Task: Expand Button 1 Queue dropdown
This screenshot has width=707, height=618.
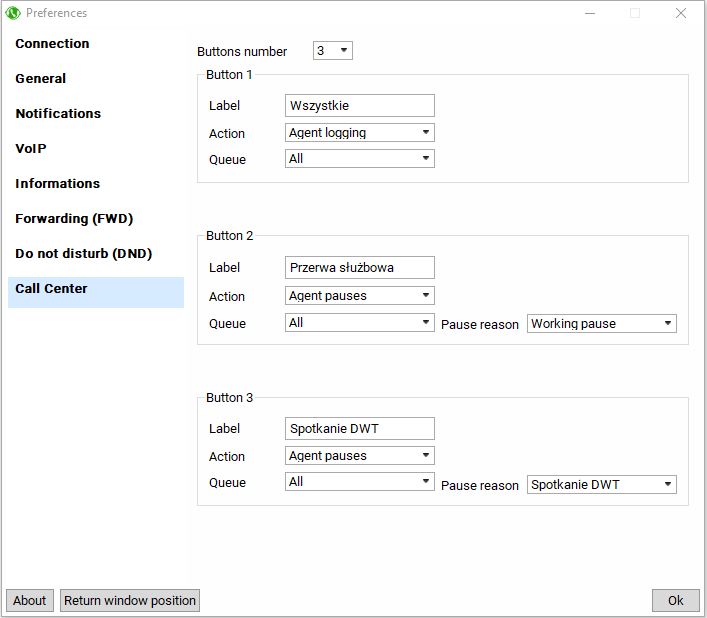Action: click(359, 159)
